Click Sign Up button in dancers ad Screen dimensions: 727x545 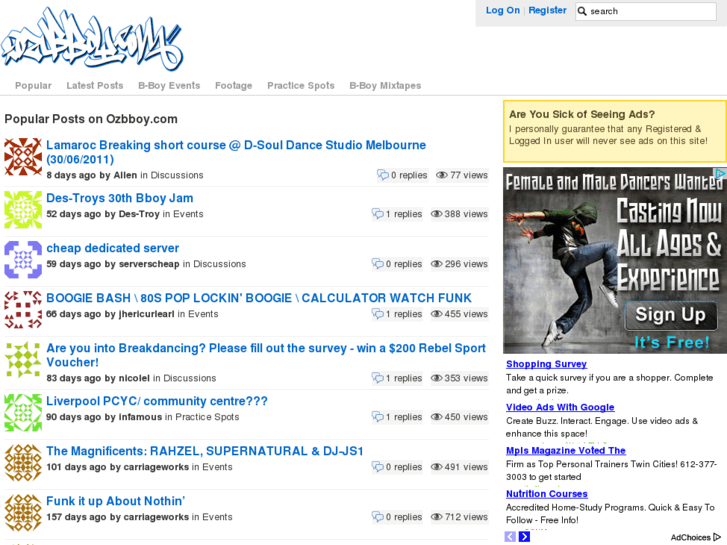(670, 315)
